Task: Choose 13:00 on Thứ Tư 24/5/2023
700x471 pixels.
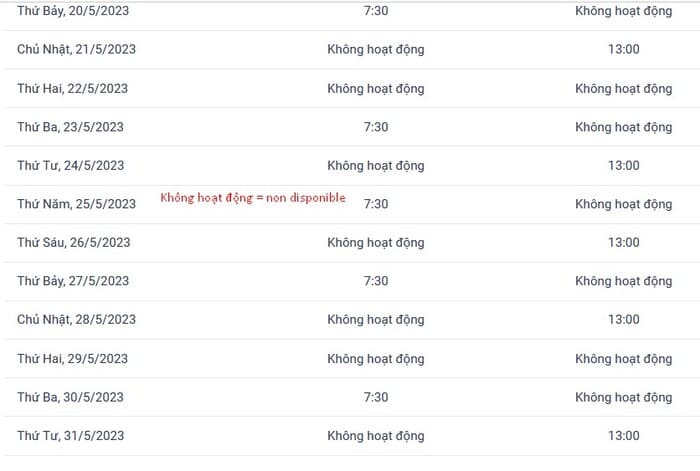Action: [623, 165]
